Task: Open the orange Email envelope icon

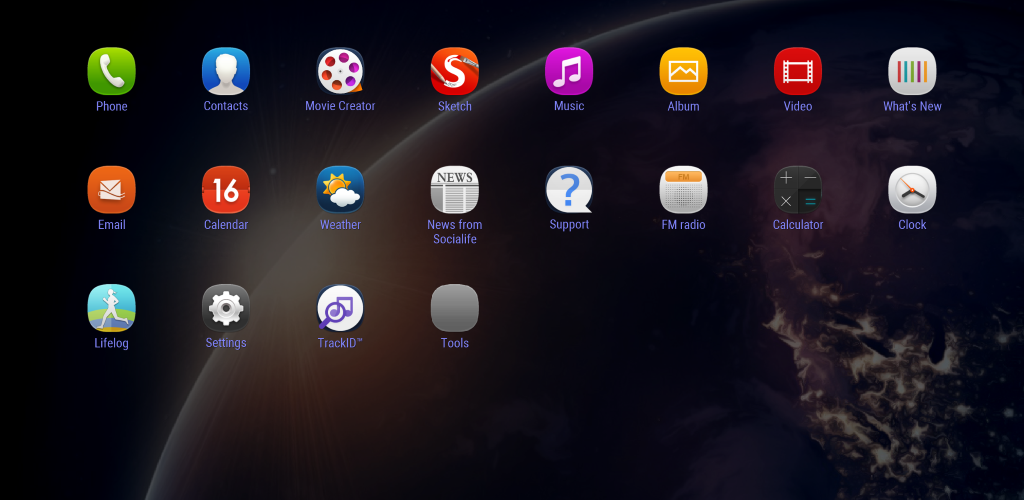Action: pos(112,189)
